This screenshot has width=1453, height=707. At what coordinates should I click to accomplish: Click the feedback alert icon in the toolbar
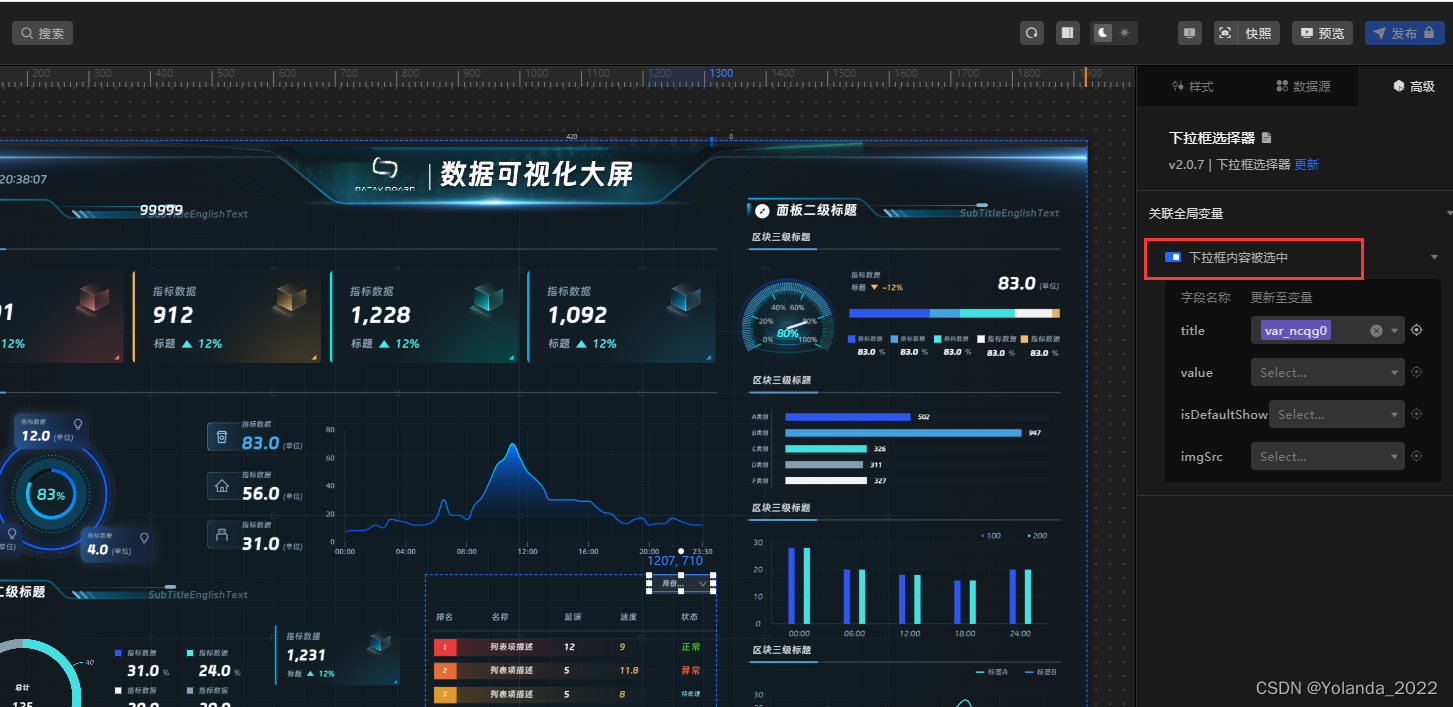point(1190,33)
